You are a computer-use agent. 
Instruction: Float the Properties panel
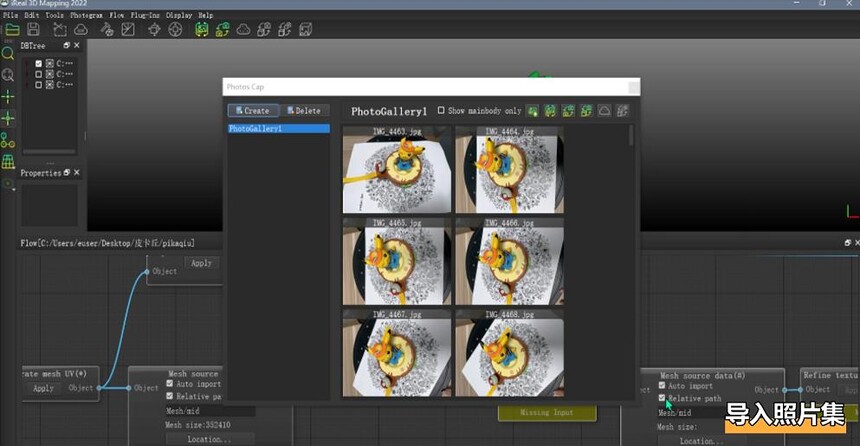click(67, 172)
